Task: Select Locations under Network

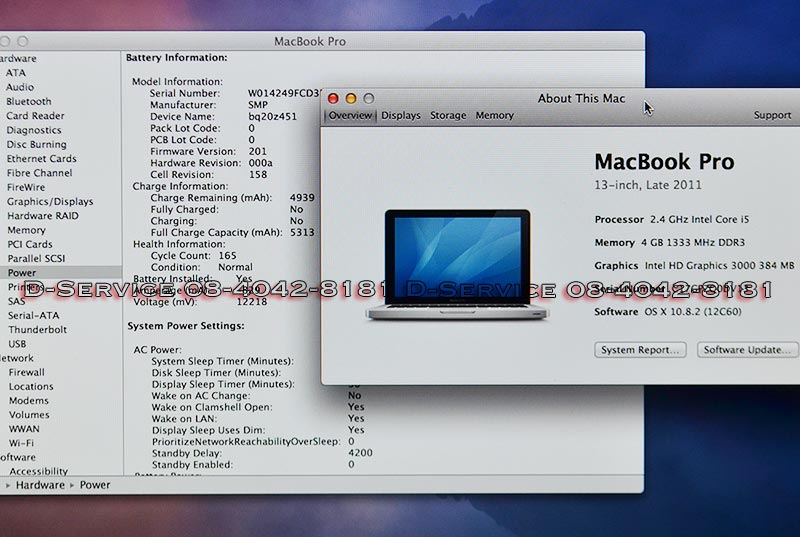Action: tap(31, 387)
